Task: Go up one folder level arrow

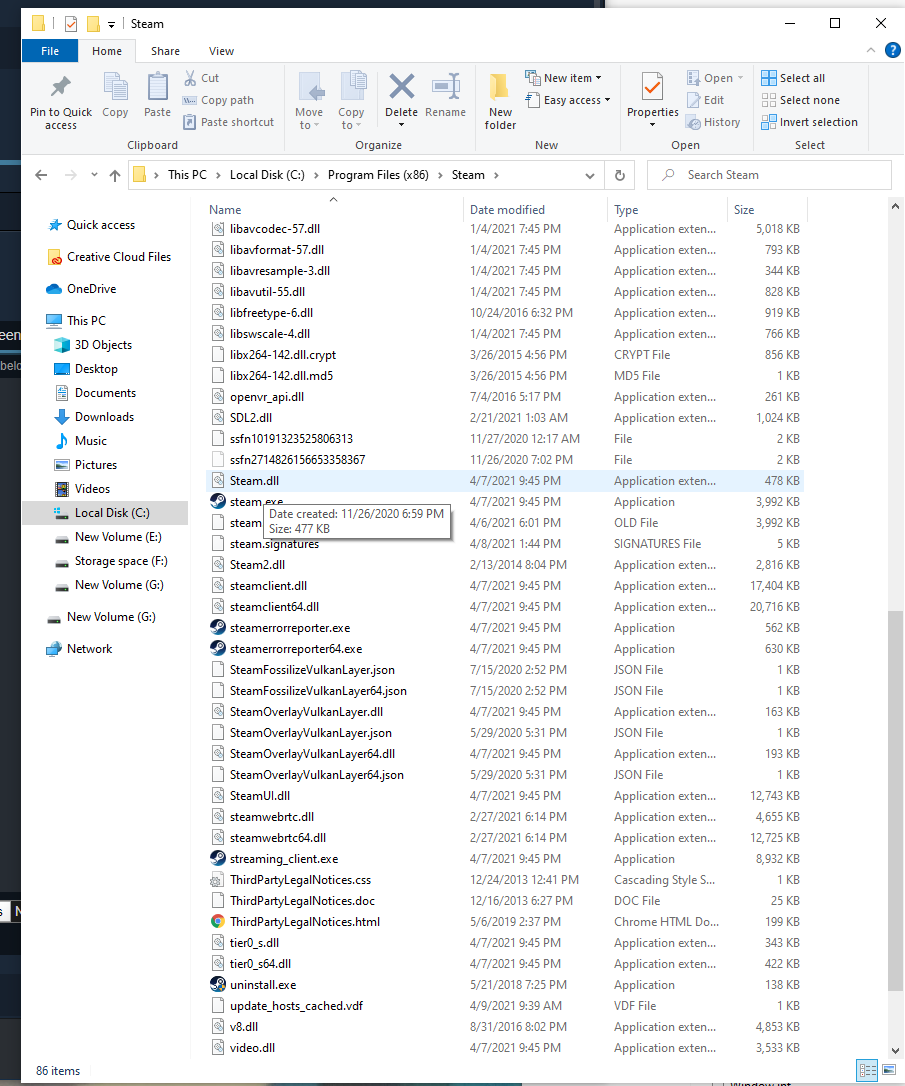Action: click(115, 175)
